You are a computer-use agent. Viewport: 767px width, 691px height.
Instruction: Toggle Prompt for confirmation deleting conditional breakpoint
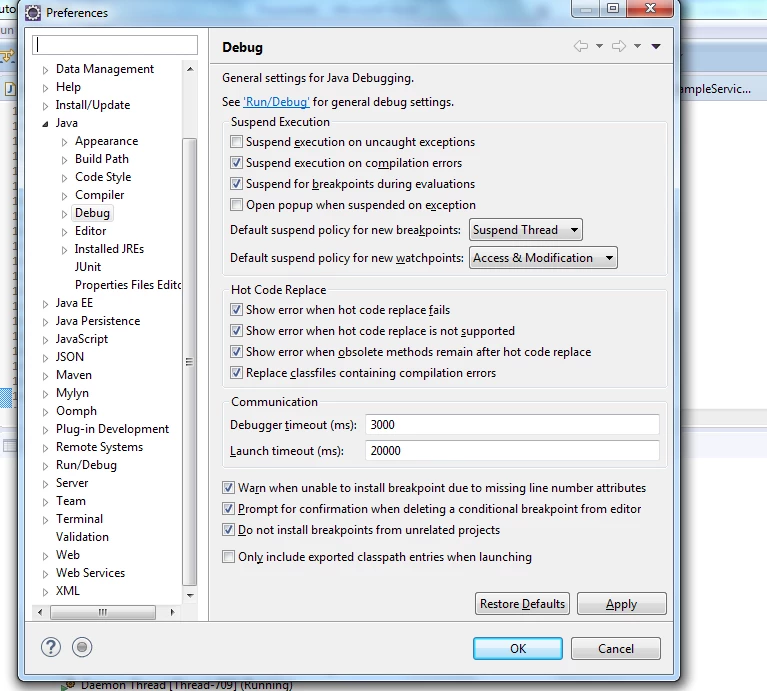point(228,509)
